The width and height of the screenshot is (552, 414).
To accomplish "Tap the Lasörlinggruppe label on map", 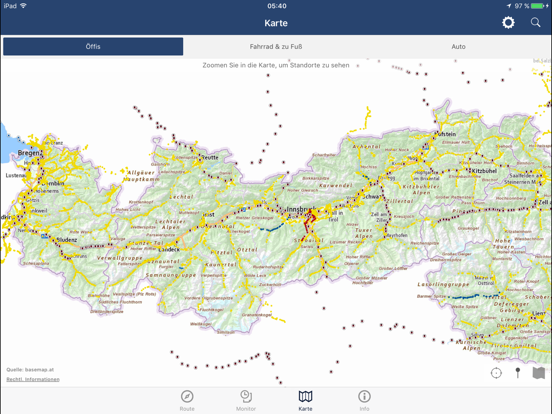I will [x=443, y=284].
